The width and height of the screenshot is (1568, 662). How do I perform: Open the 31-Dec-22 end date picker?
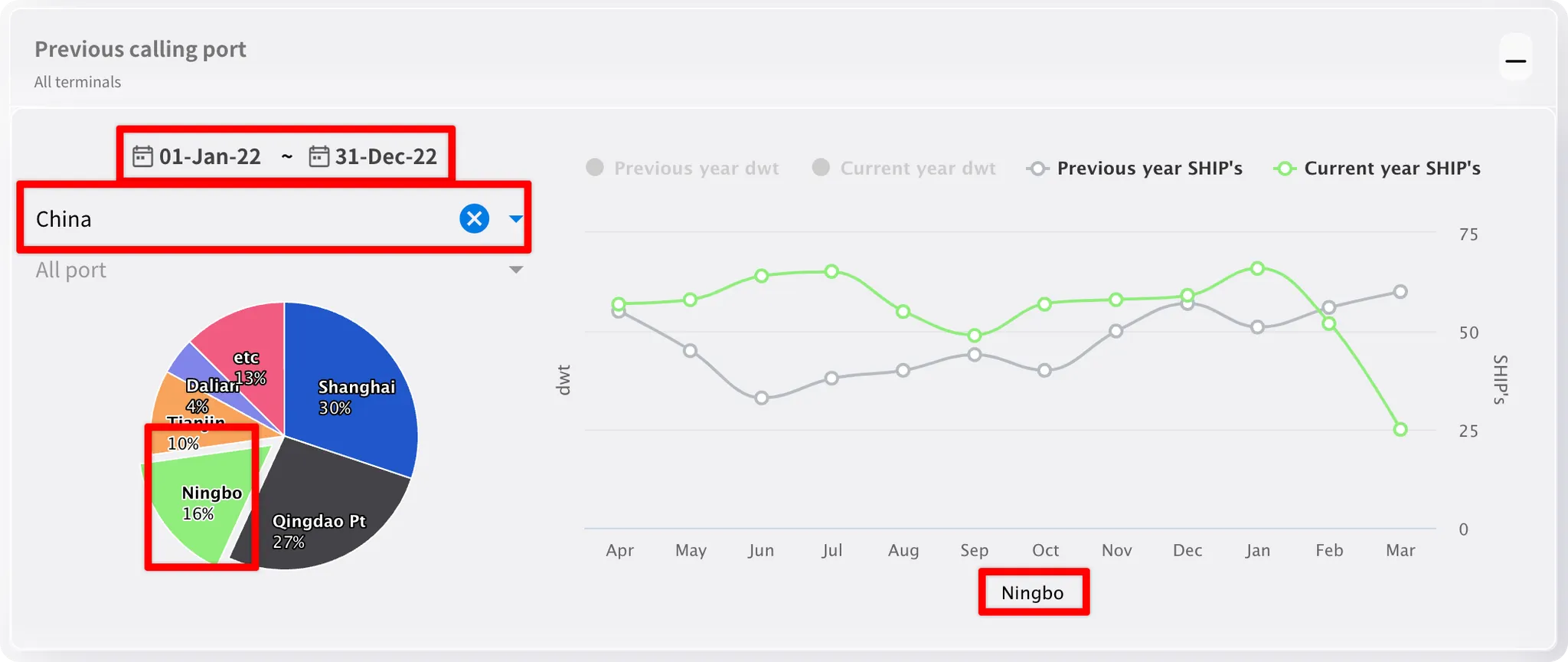click(x=385, y=156)
